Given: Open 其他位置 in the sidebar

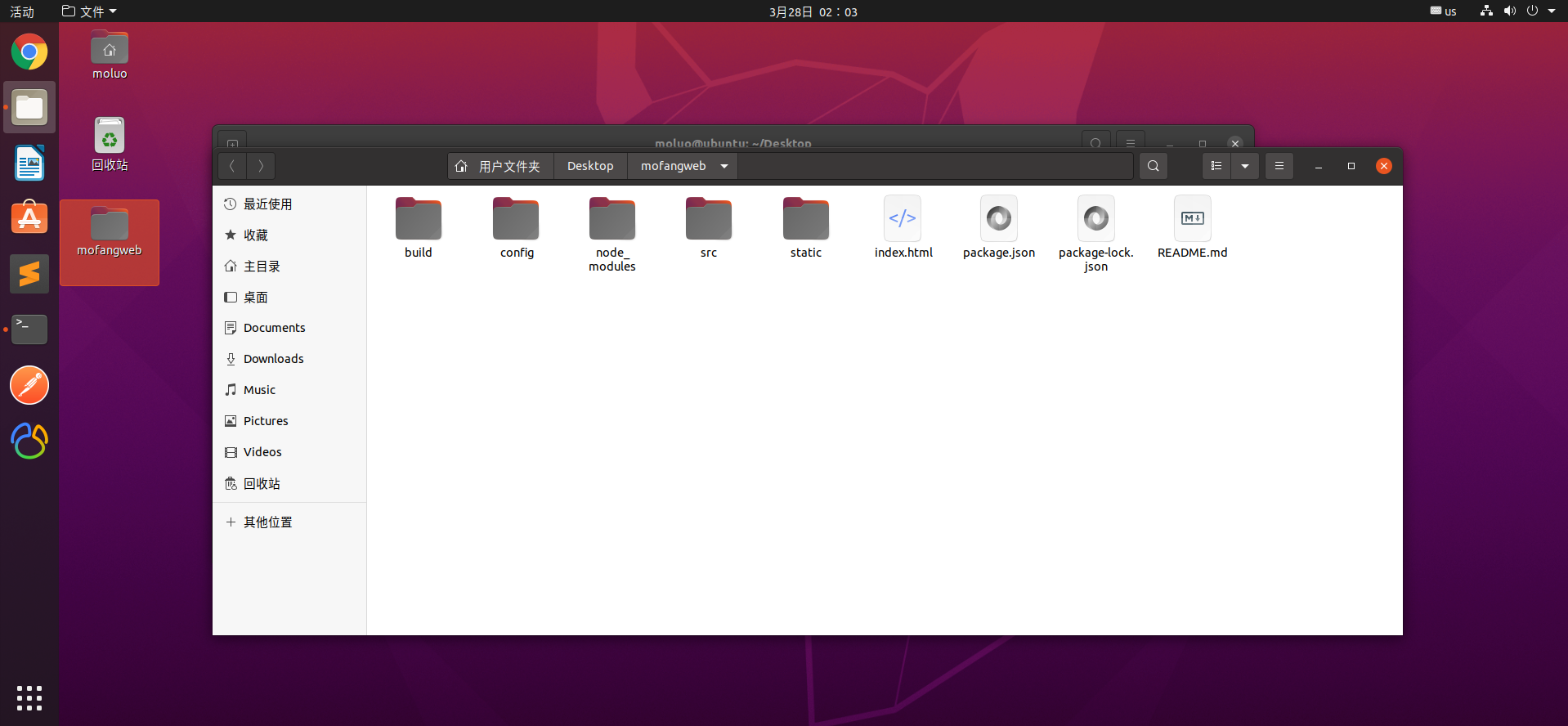Looking at the screenshot, I should pos(289,522).
